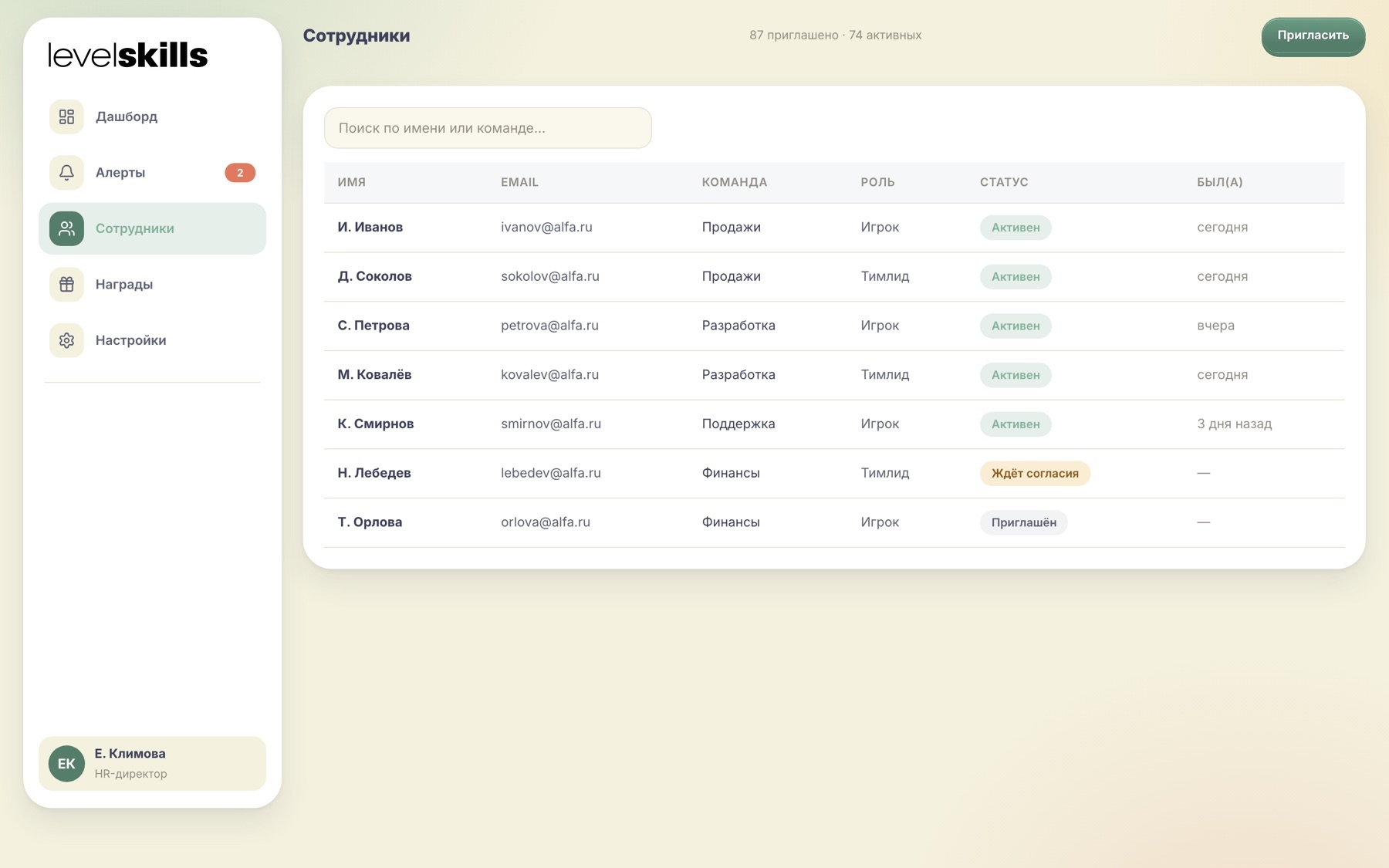Click the Дашборд grid icon
The image size is (1389, 868).
[x=66, y=117]
